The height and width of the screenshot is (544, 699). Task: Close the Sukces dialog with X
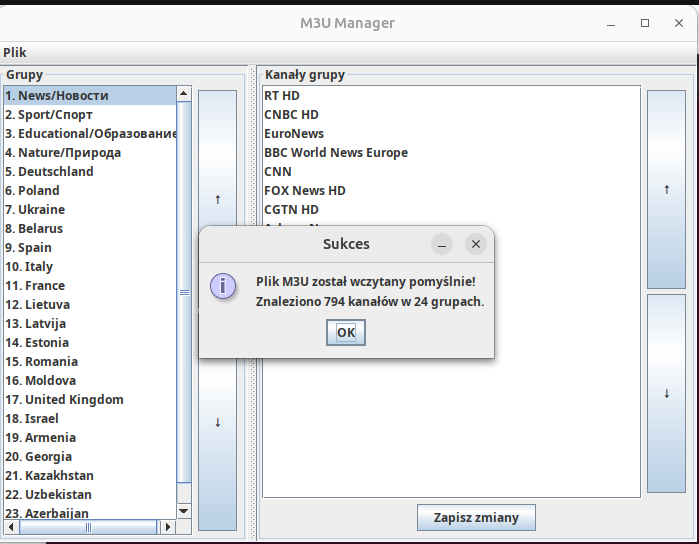coord(476,244)
